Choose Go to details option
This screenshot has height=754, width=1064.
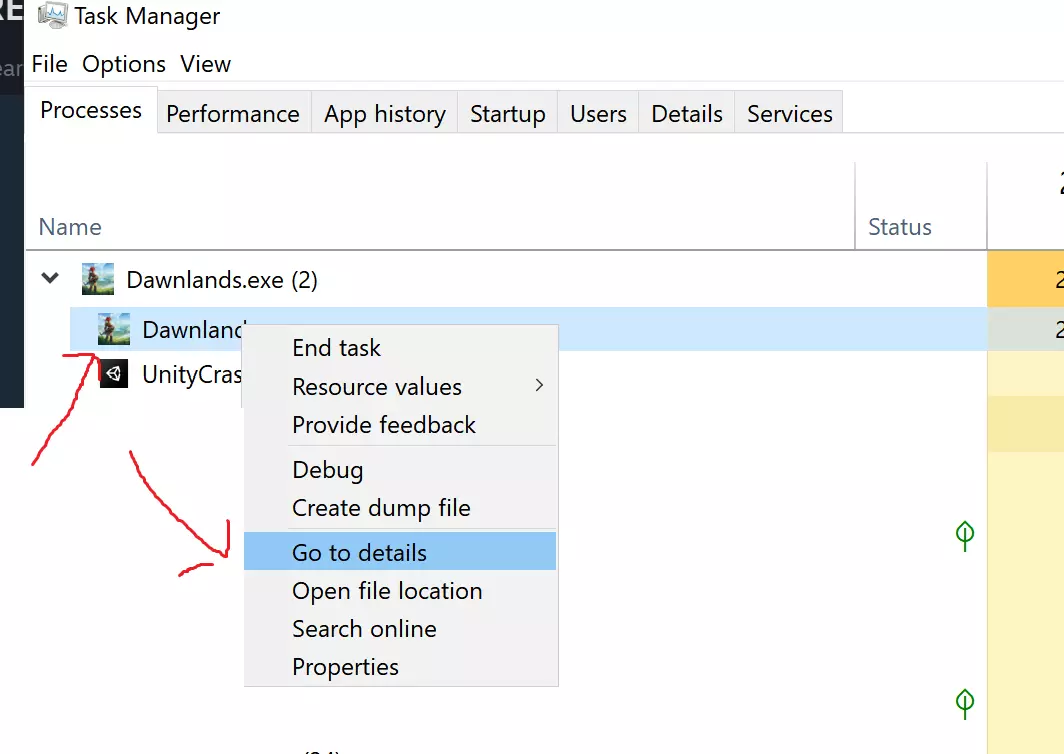(359, 552)
